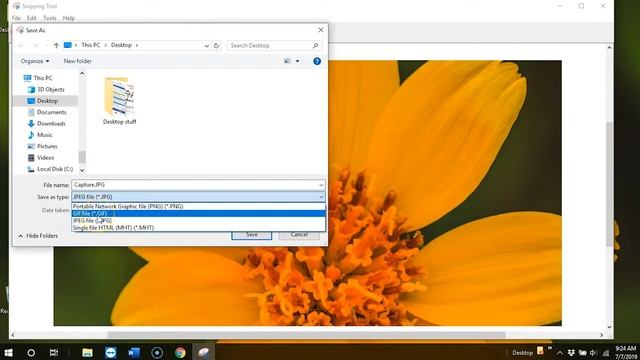The height and width of the screenshot is (360, 640).
Task: Click the volume speaker tray icon
Action: (593, 353)
